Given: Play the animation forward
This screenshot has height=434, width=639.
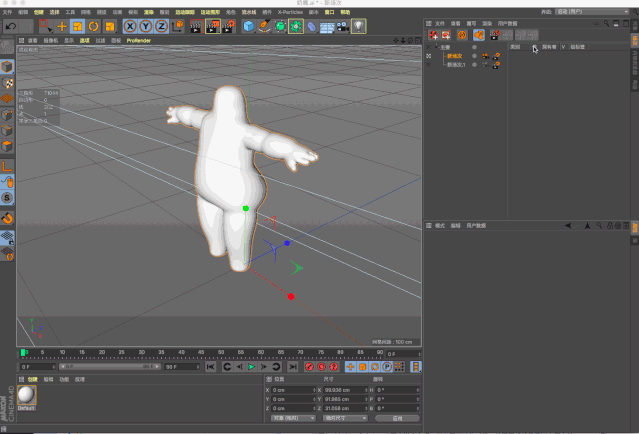Looking at the screenshot, I should coord(251,367).
